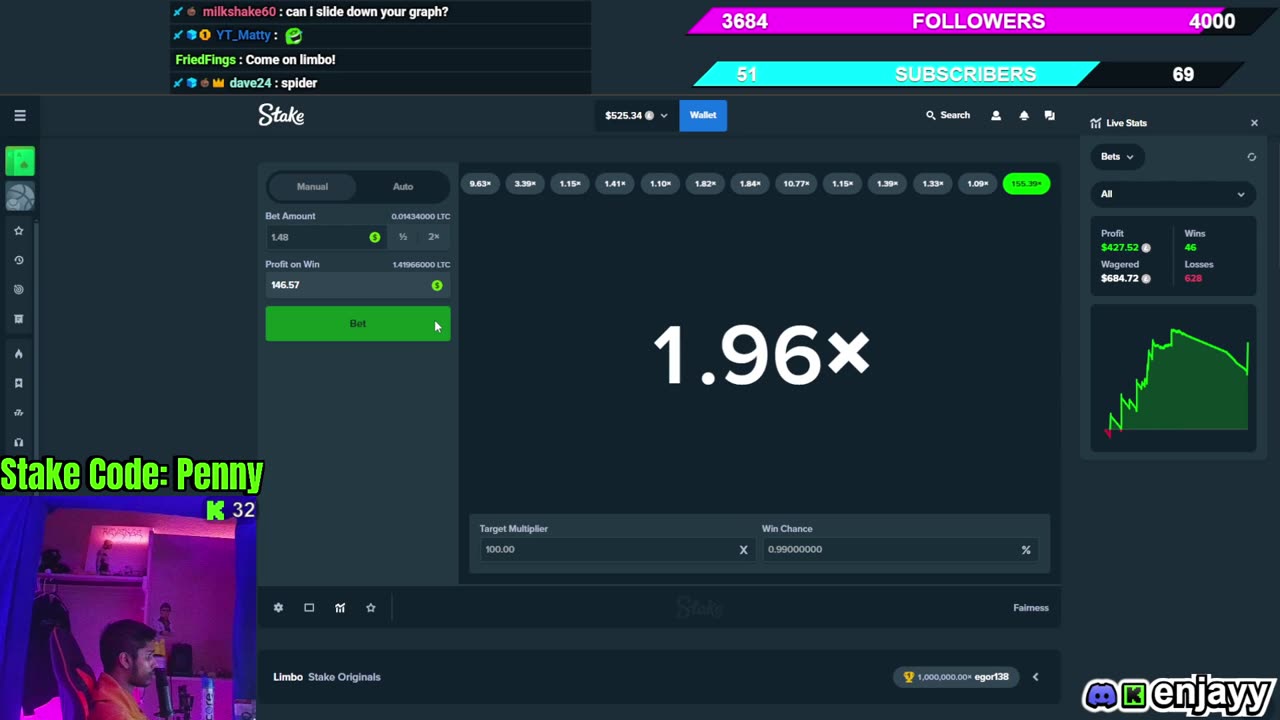This screenshot has width=1280, height=720.
Task: Open bookmark star icon in sidebar
Action: coord(18,383)
